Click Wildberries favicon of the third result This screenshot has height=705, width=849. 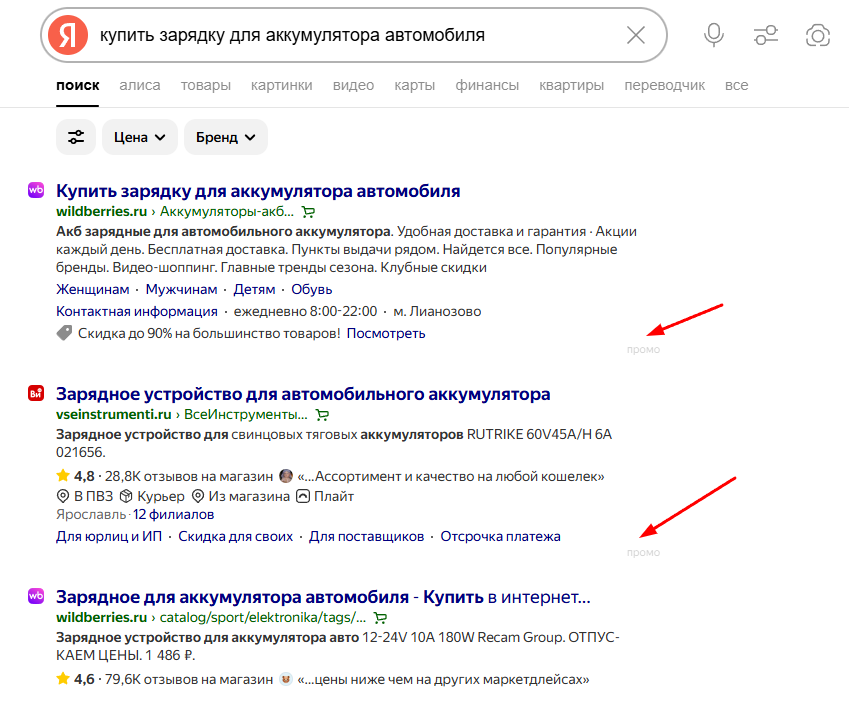pos(36,596)
